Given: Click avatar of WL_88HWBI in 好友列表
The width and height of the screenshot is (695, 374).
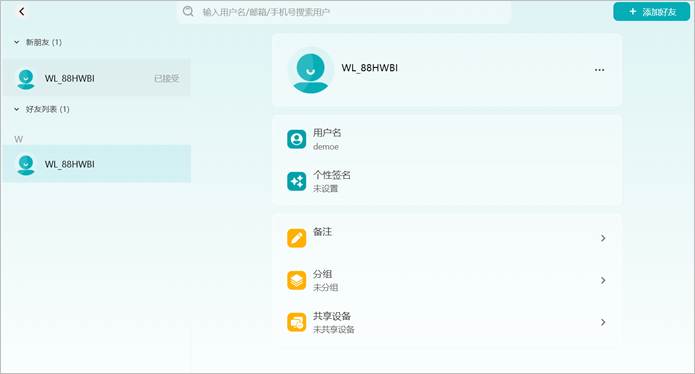Looking at the screenshot, I should [x=26, y=164].
